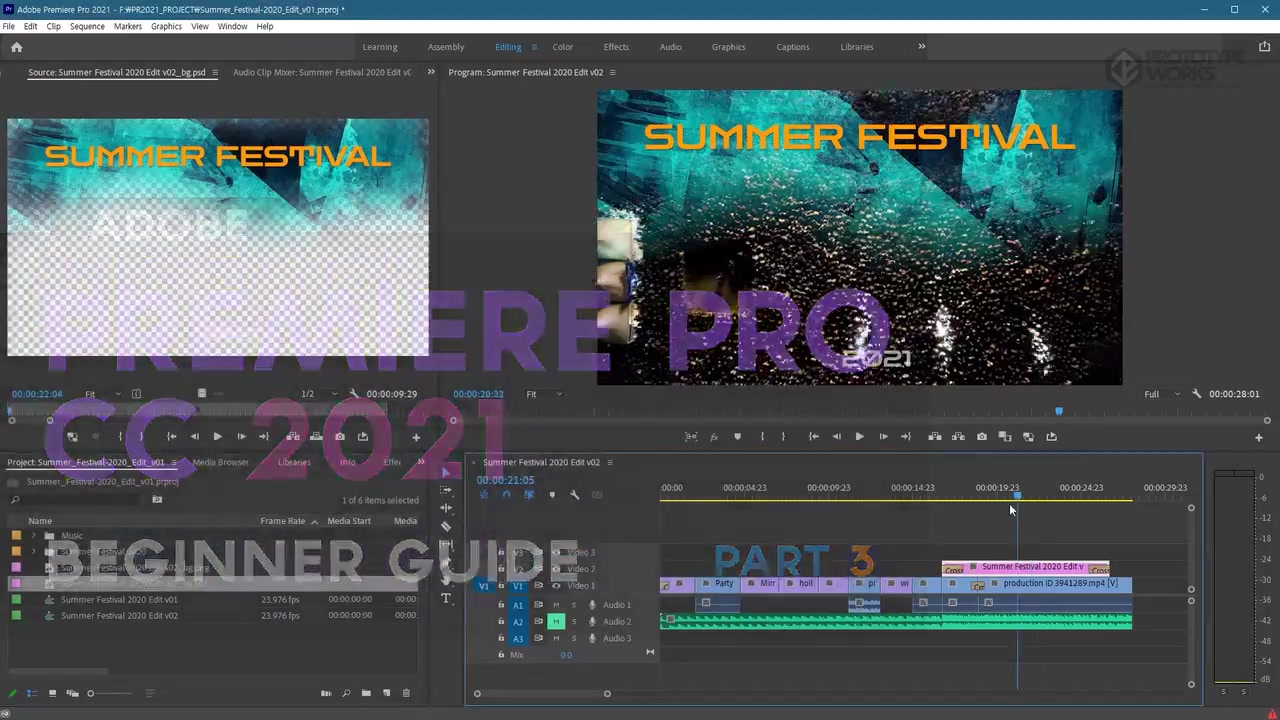
Task: Click Go to In point in Program monitor
Action: click(813, 437)
